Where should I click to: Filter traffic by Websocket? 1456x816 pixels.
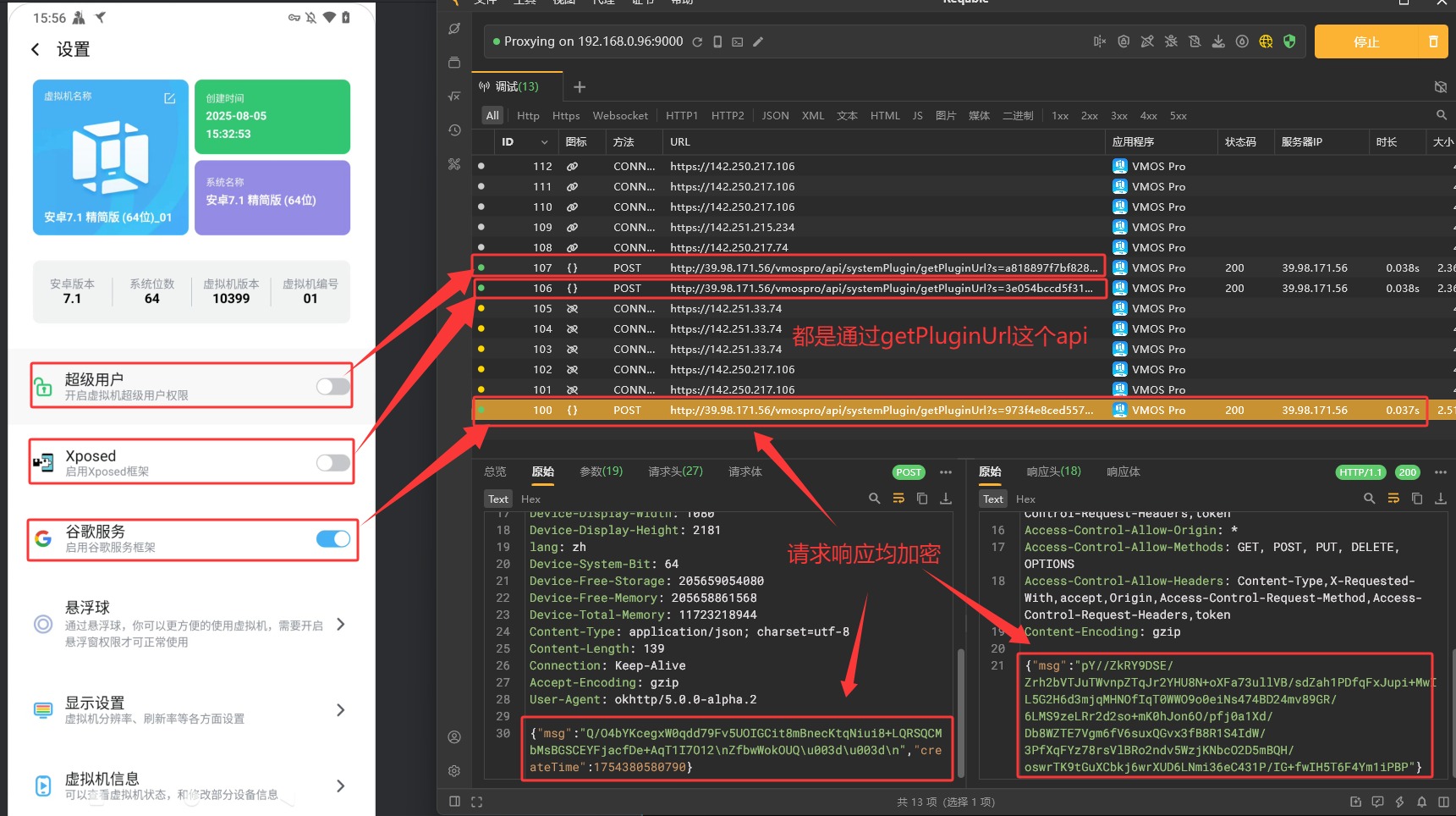coord(620,116)
